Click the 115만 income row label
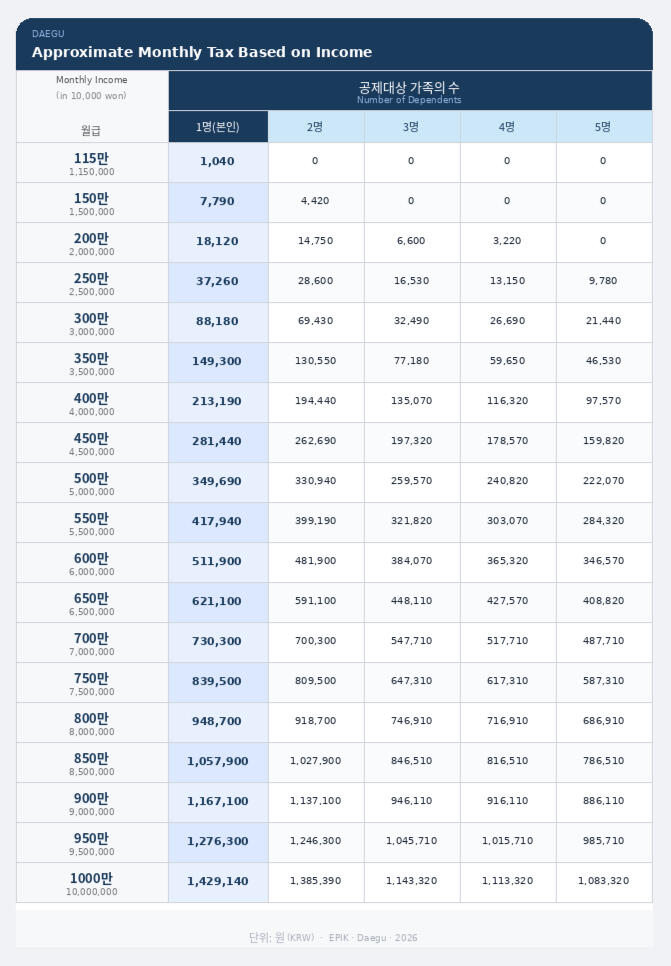671x966 pixels. pyautogui.click(x=92, y=163)
